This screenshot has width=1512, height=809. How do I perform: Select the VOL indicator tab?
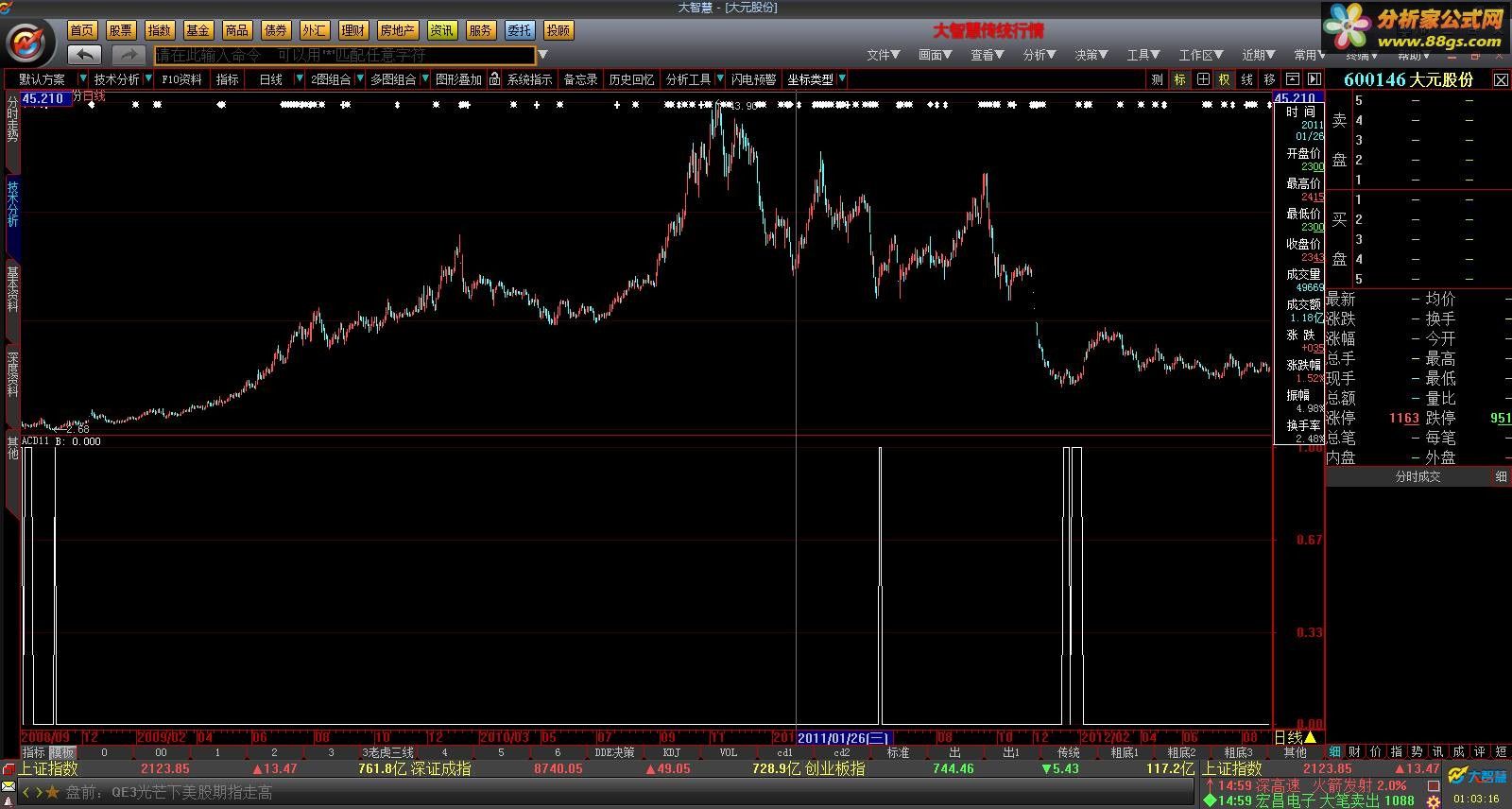tap(729, 752)
